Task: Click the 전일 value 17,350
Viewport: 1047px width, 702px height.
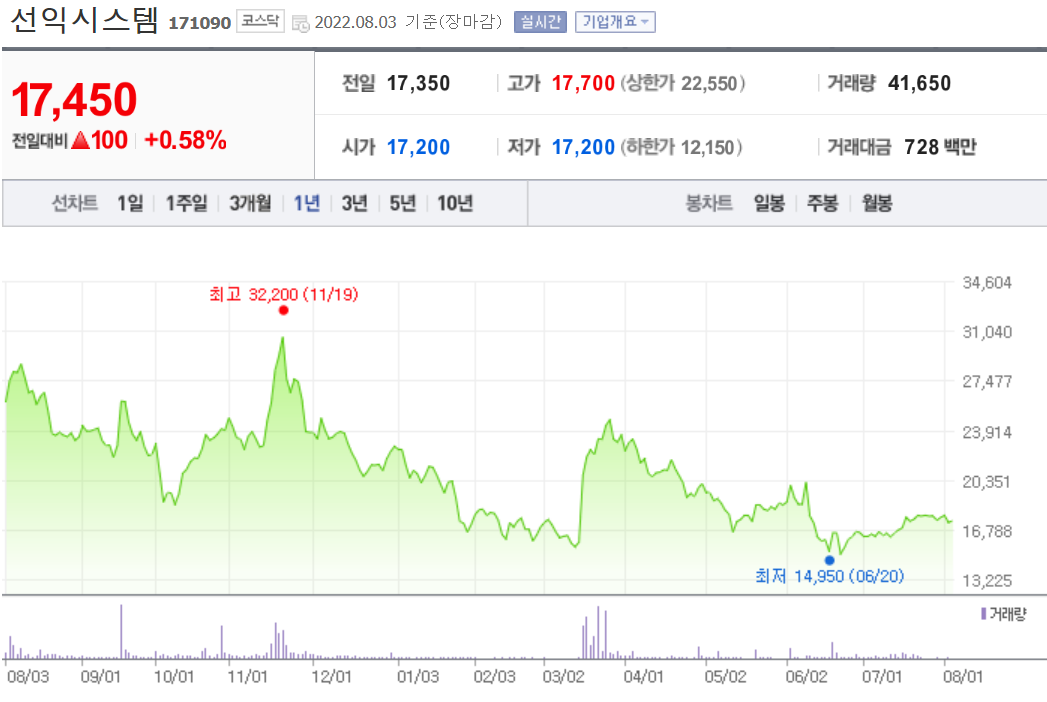Action: pyautogui.click(x=419, y=83)
